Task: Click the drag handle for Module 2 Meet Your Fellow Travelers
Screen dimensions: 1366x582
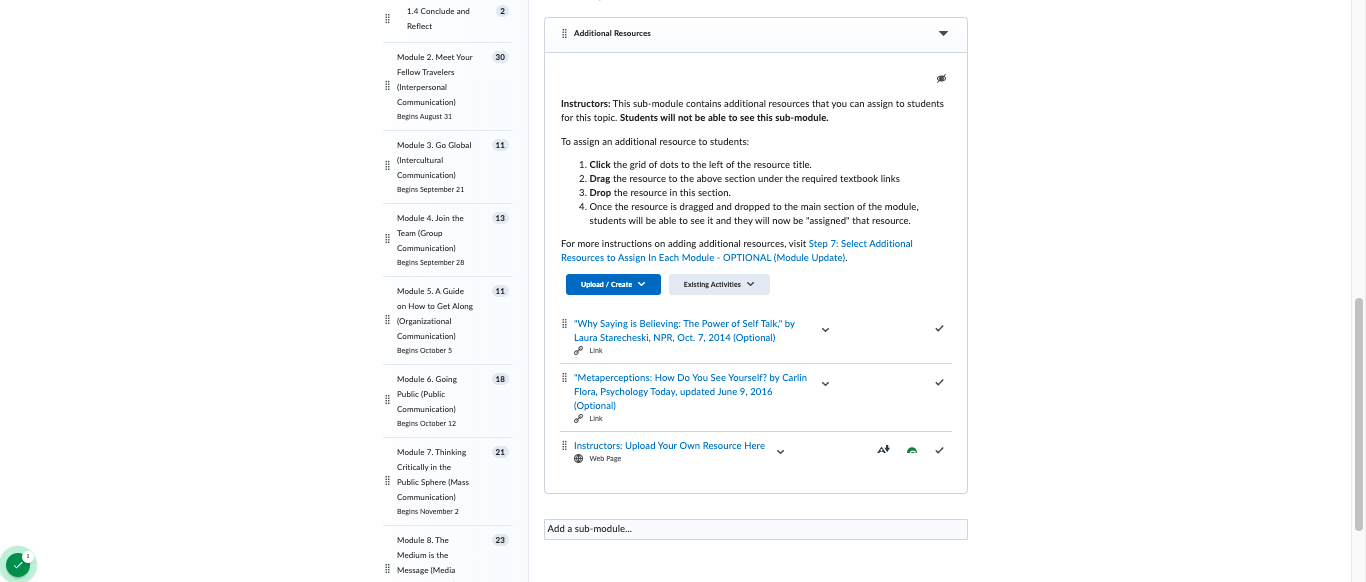Action: coord(387,86)
